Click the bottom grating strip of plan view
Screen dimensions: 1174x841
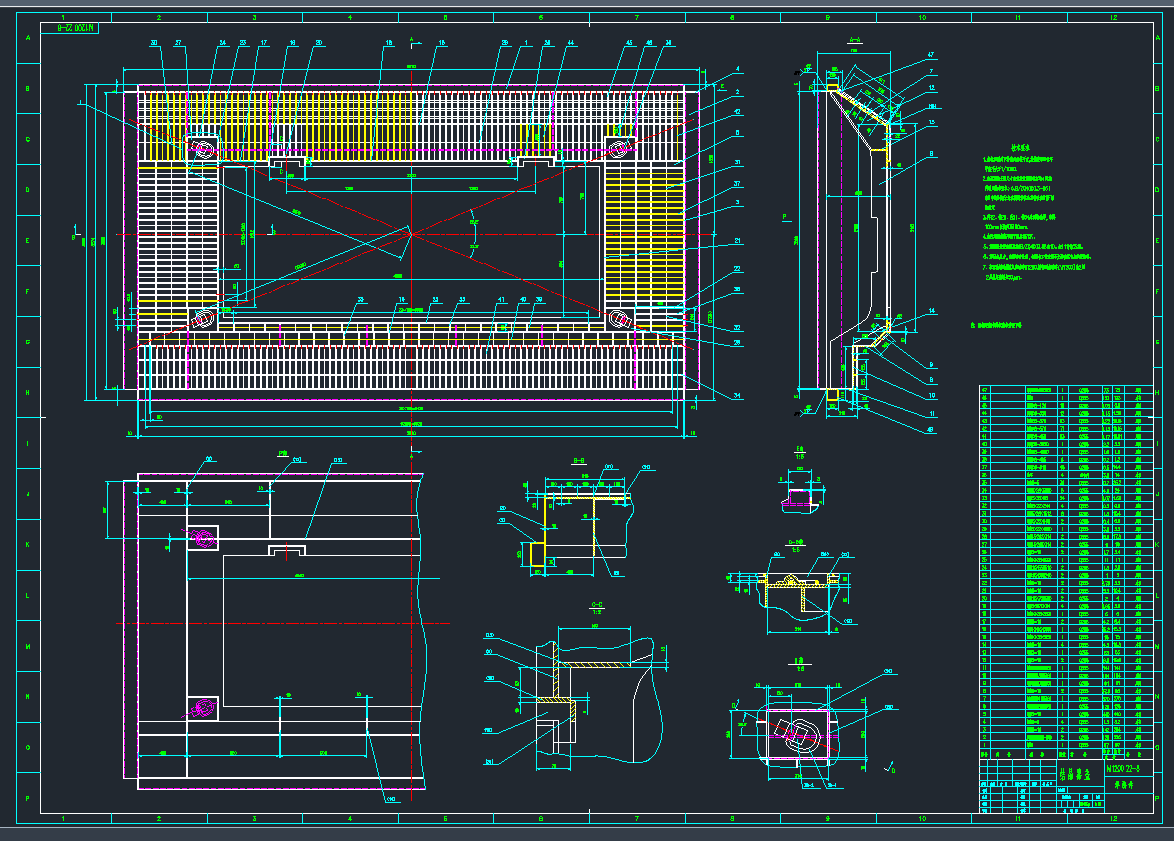point(410,368)
